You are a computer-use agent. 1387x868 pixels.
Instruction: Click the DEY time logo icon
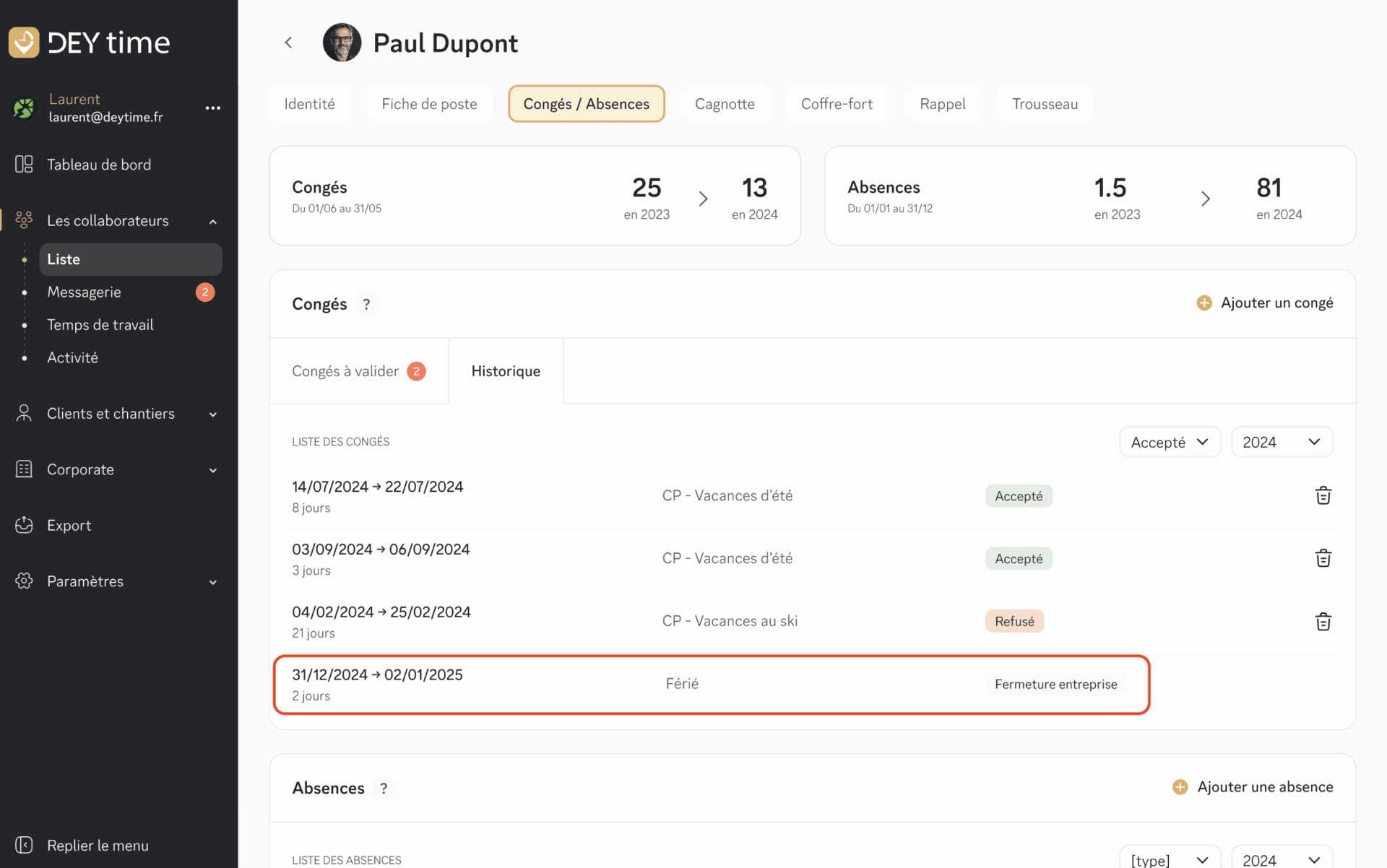(x=24, y=43)
